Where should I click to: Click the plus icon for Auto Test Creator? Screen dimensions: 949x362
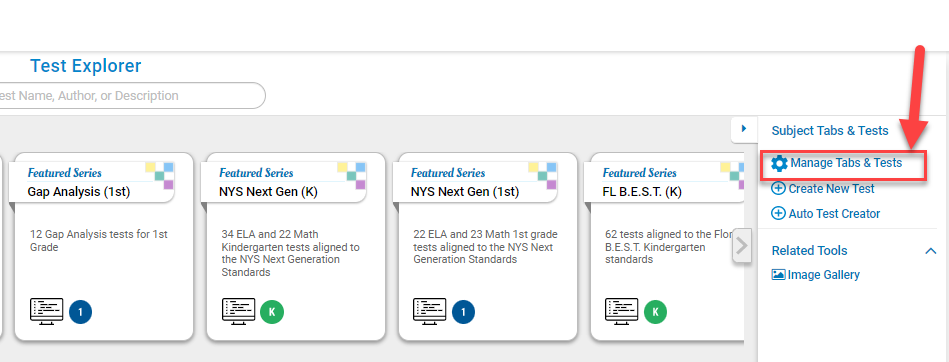coord(778,214)
